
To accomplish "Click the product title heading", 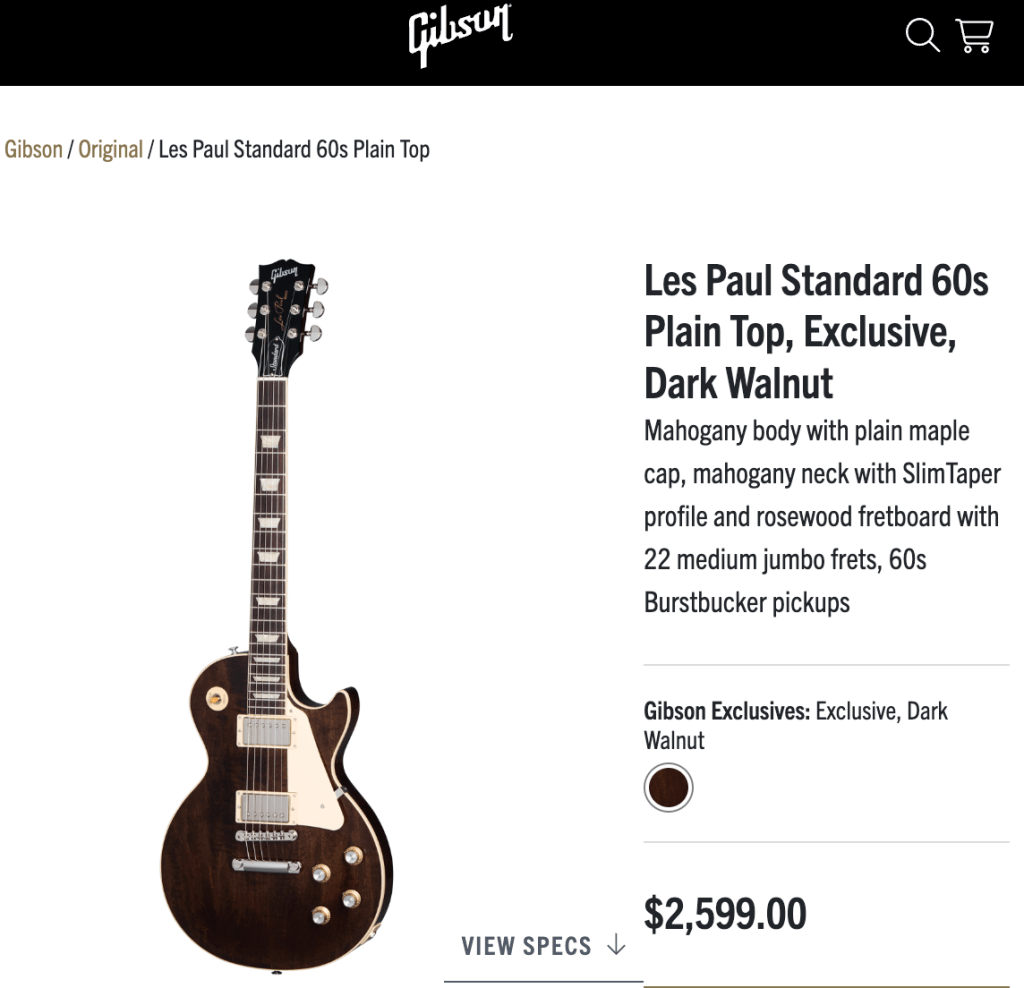I will (x=816, y=332).
